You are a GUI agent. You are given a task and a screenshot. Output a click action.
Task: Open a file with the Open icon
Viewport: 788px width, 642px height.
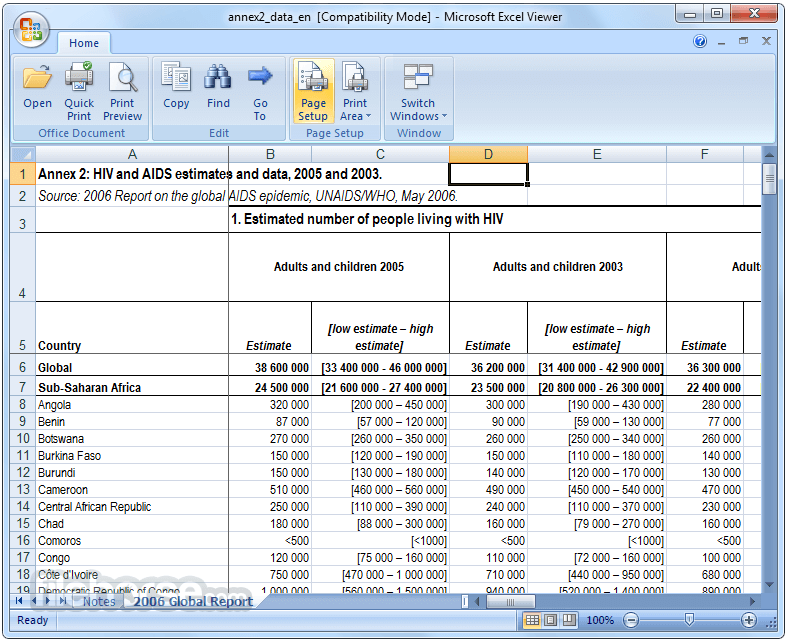(37, 88)
